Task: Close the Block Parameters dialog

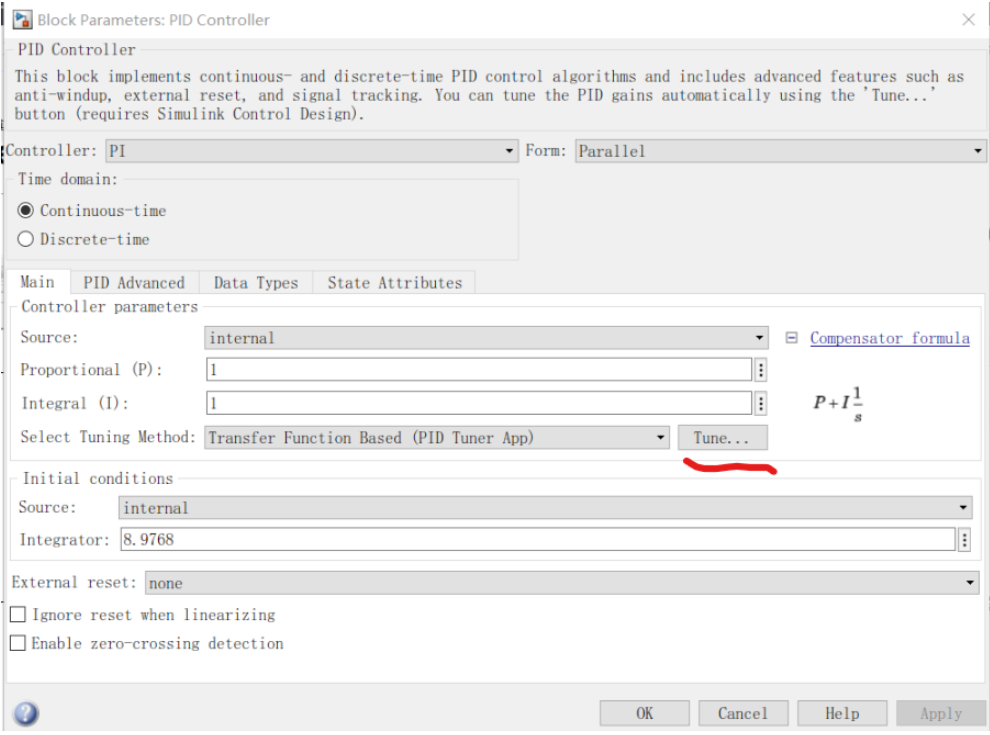Action: pos(969,20)
